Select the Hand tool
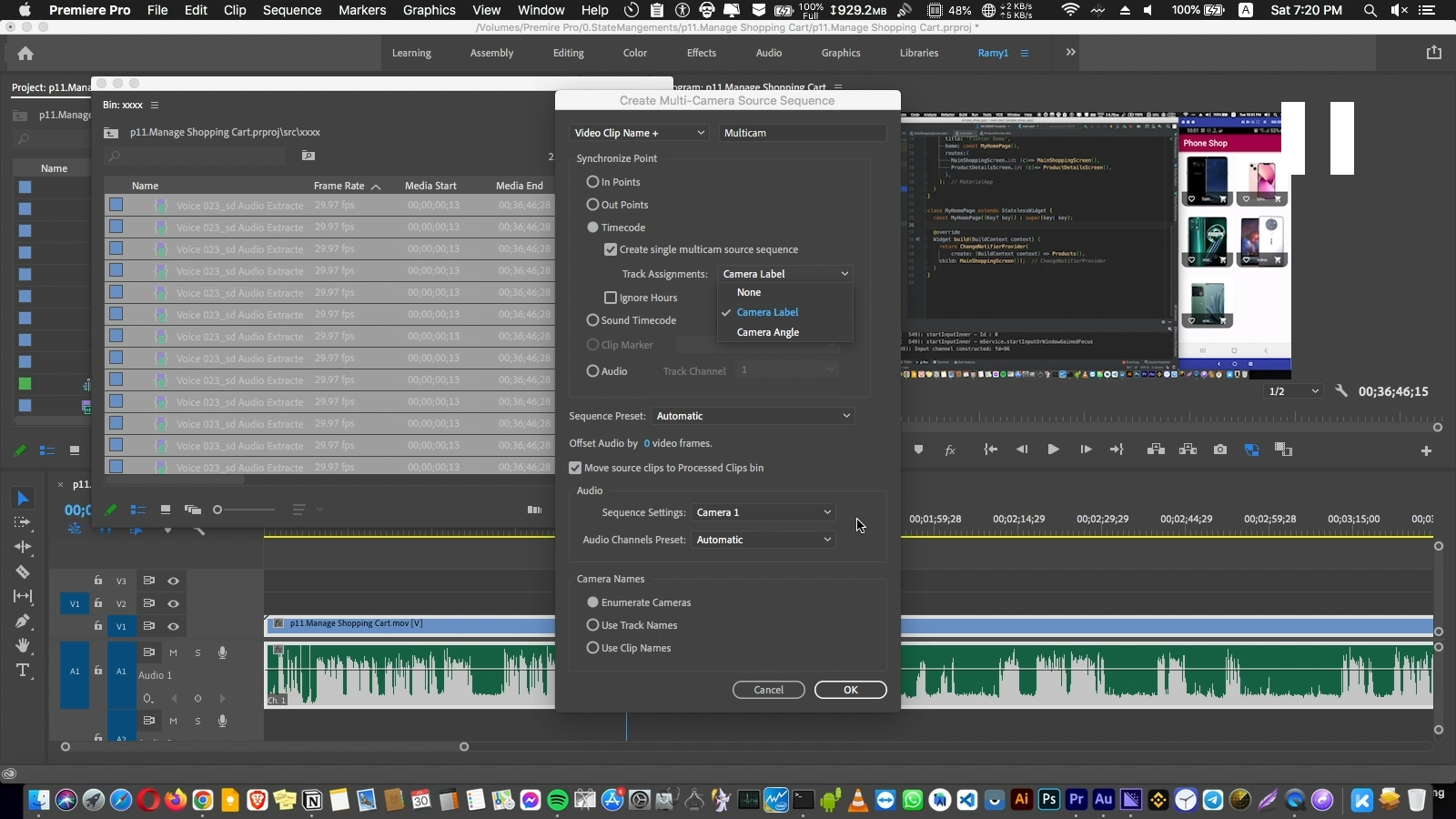The image size is (1456, 819). click(x=23, y=645)
